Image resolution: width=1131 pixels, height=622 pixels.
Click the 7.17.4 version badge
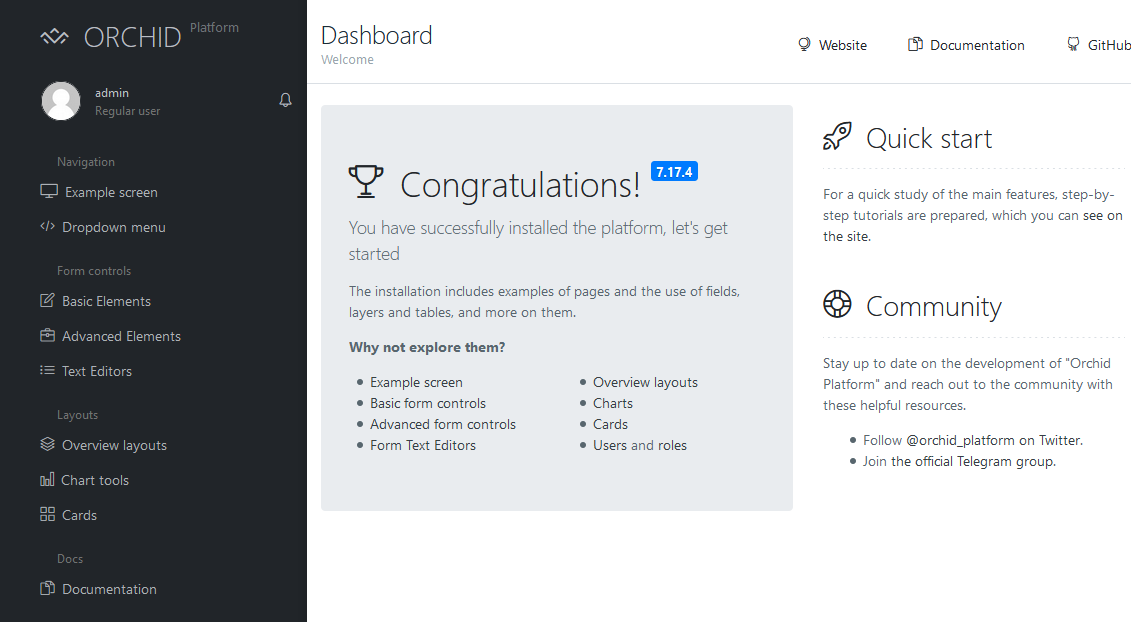[x=674, y=172]
